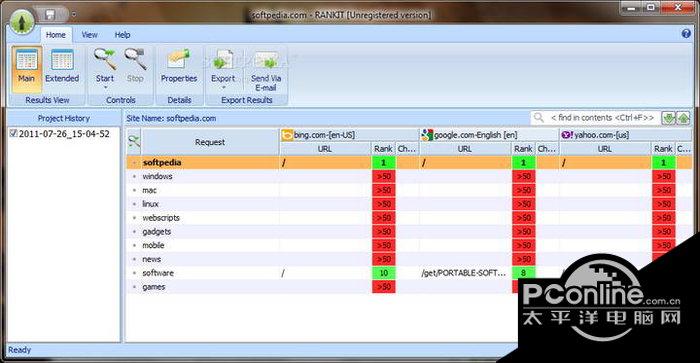Viewport: 700px width, 363px height.
Task: Switch to Extended results view
Action: click(62, 67)
